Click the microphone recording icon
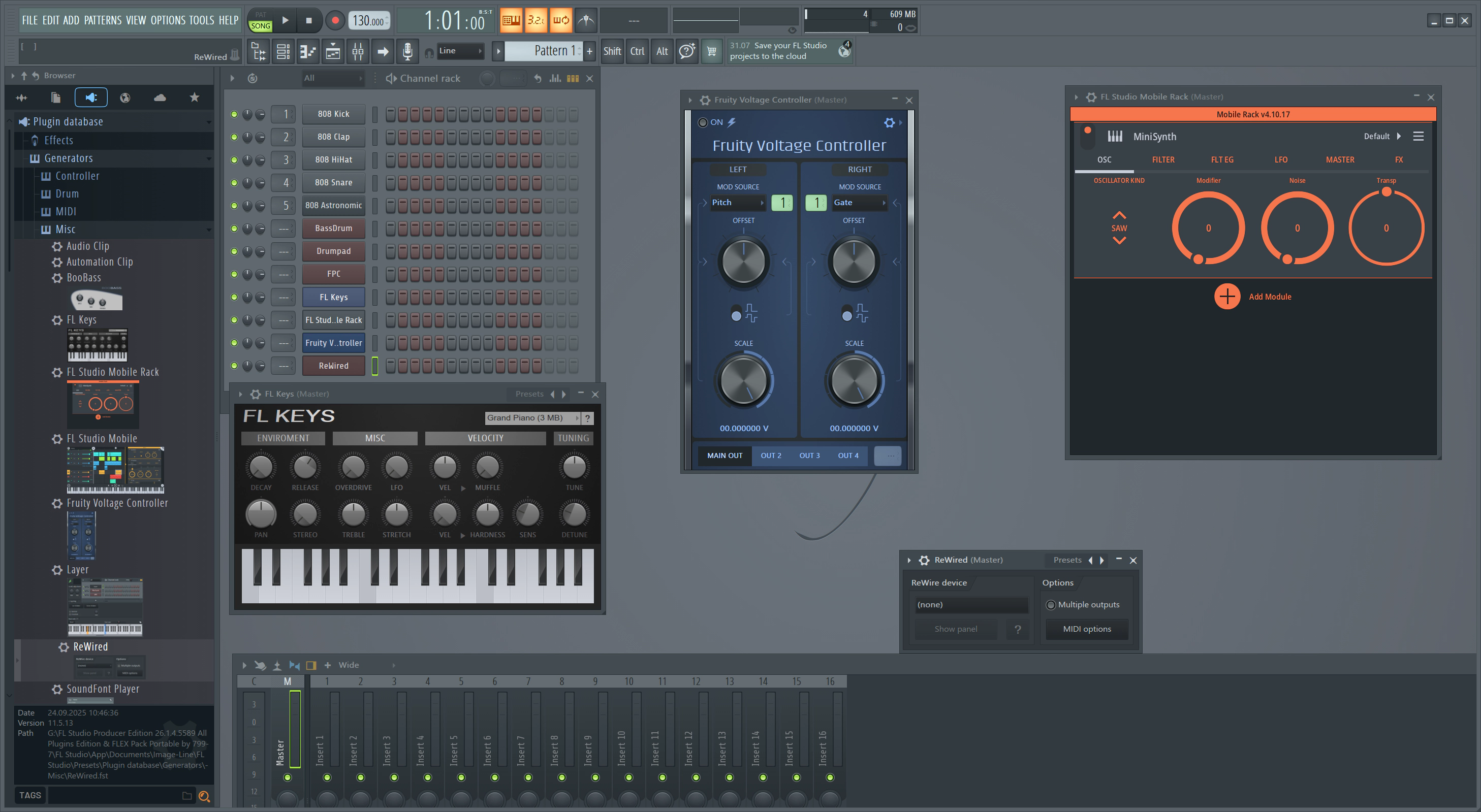 (x=407, y=52)
